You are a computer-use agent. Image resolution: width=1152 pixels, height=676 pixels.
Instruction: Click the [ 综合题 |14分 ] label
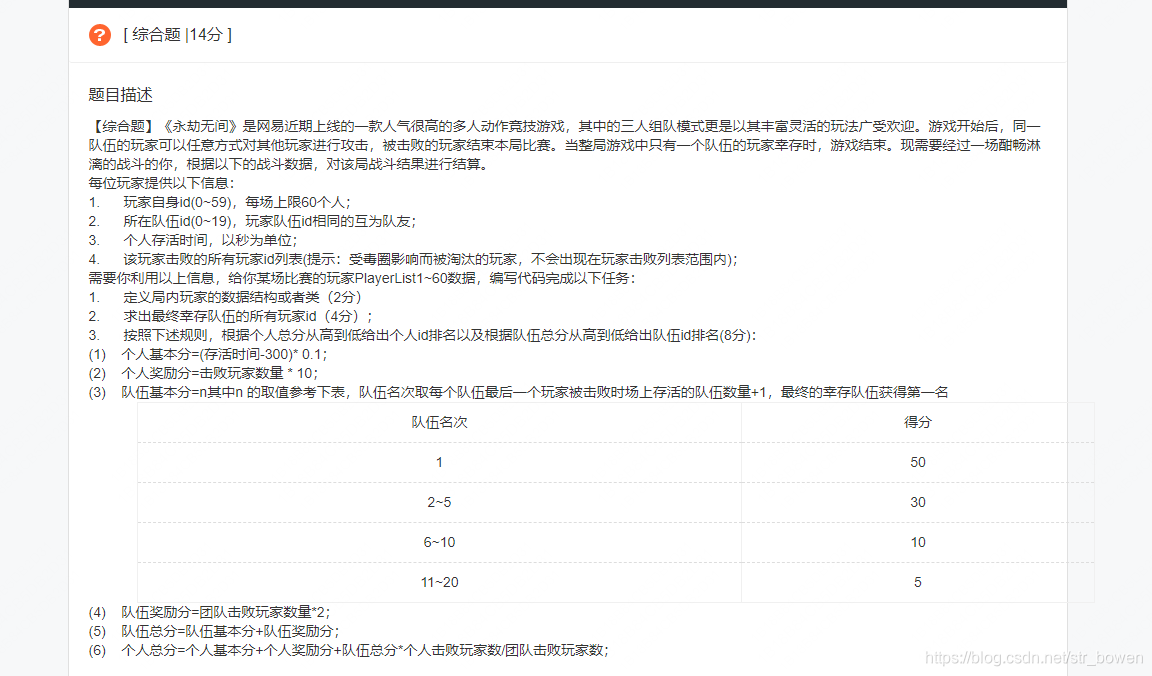click(175, 33)
